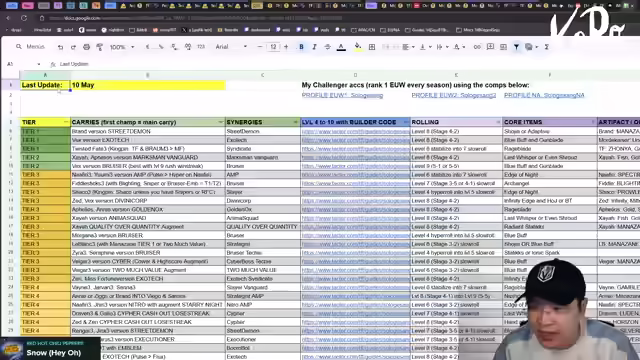Click the Insert comment icon

coord(490,47)
